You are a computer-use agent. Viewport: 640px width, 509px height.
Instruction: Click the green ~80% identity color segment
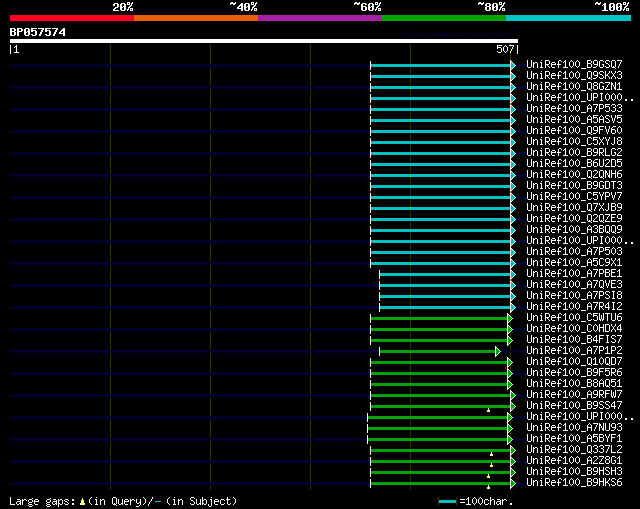point(444,18)
